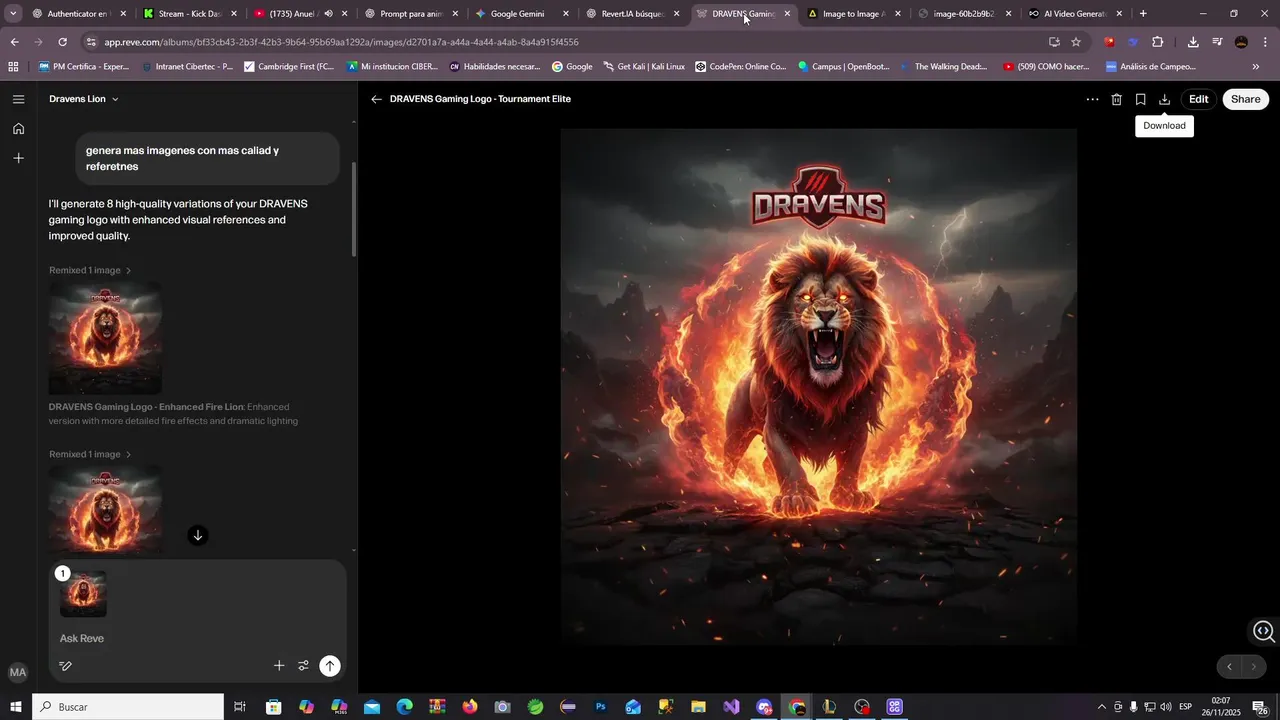Open the ESP input language switcher

tap(1186, 707)
